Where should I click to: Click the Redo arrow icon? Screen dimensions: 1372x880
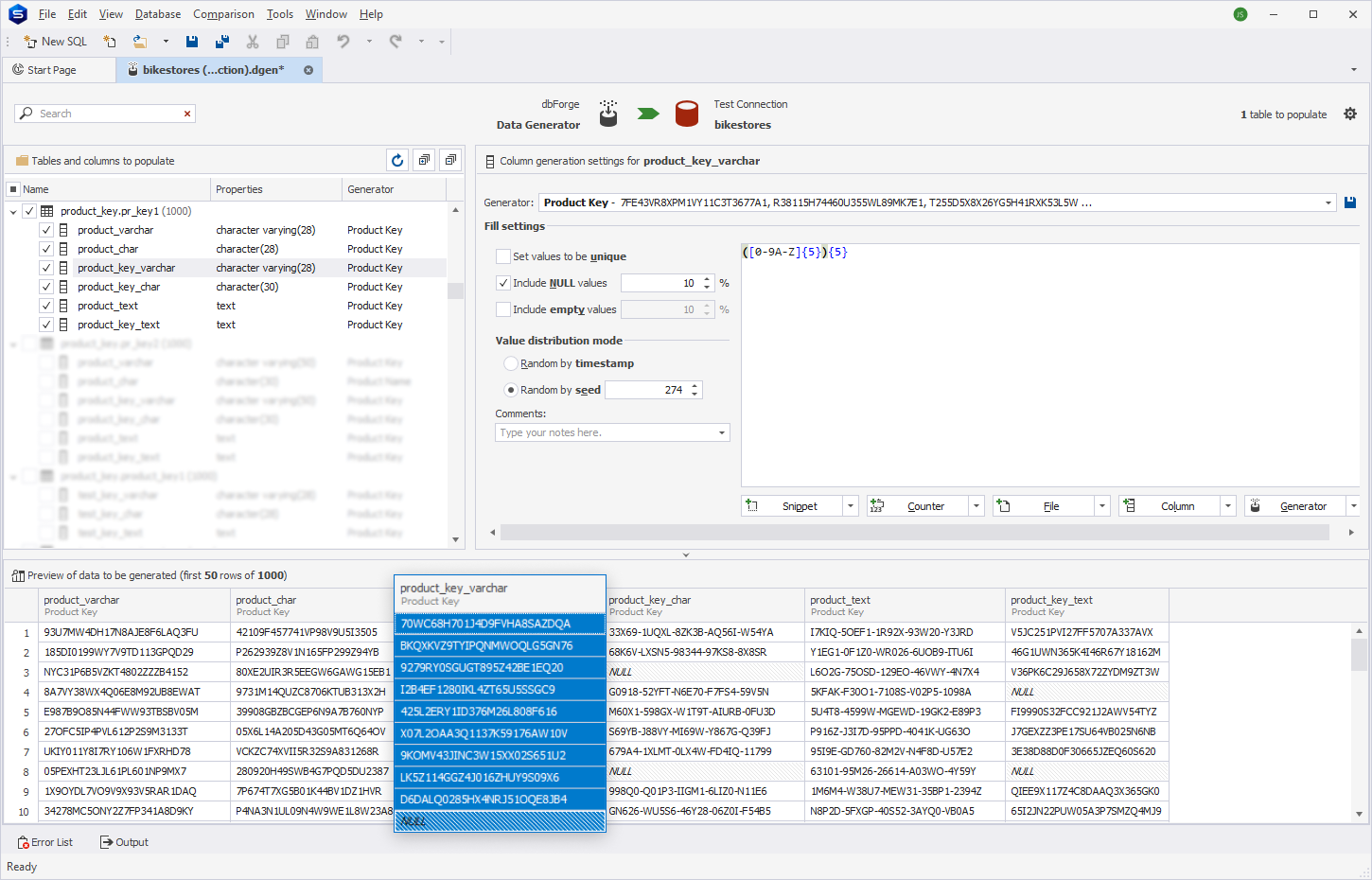396,42
